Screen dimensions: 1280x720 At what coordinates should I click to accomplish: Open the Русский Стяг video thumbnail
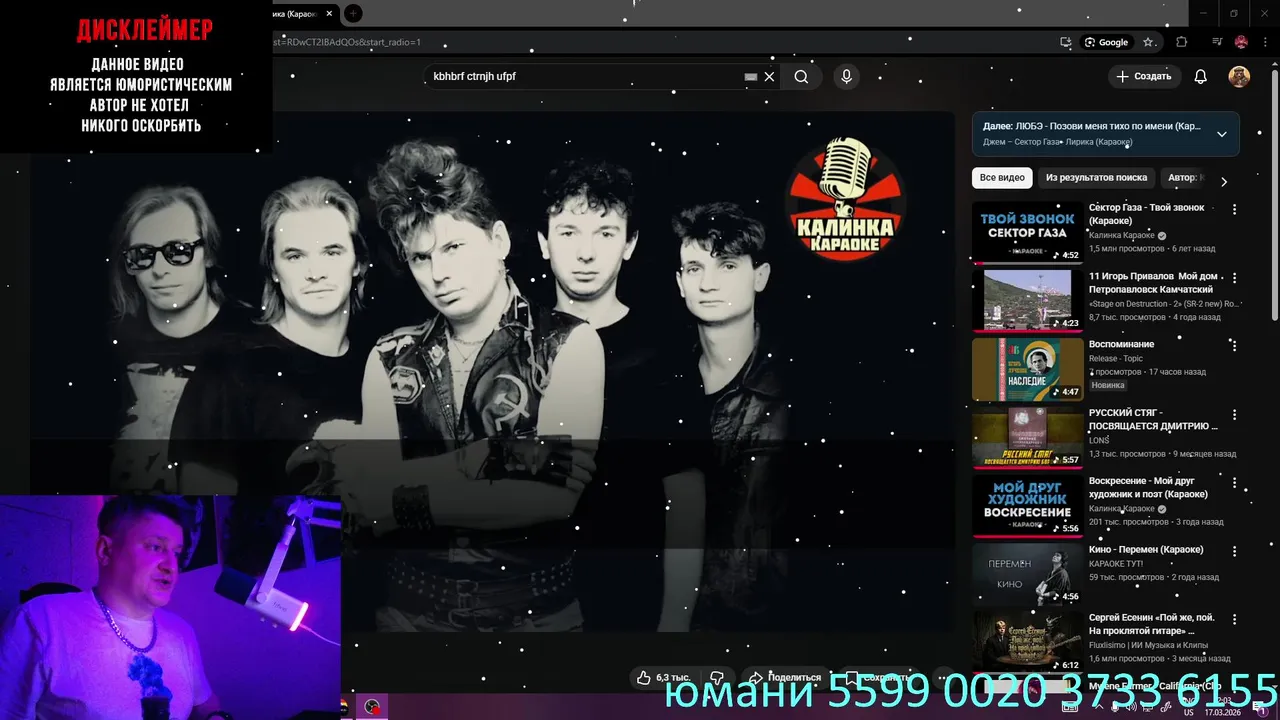1027,438
